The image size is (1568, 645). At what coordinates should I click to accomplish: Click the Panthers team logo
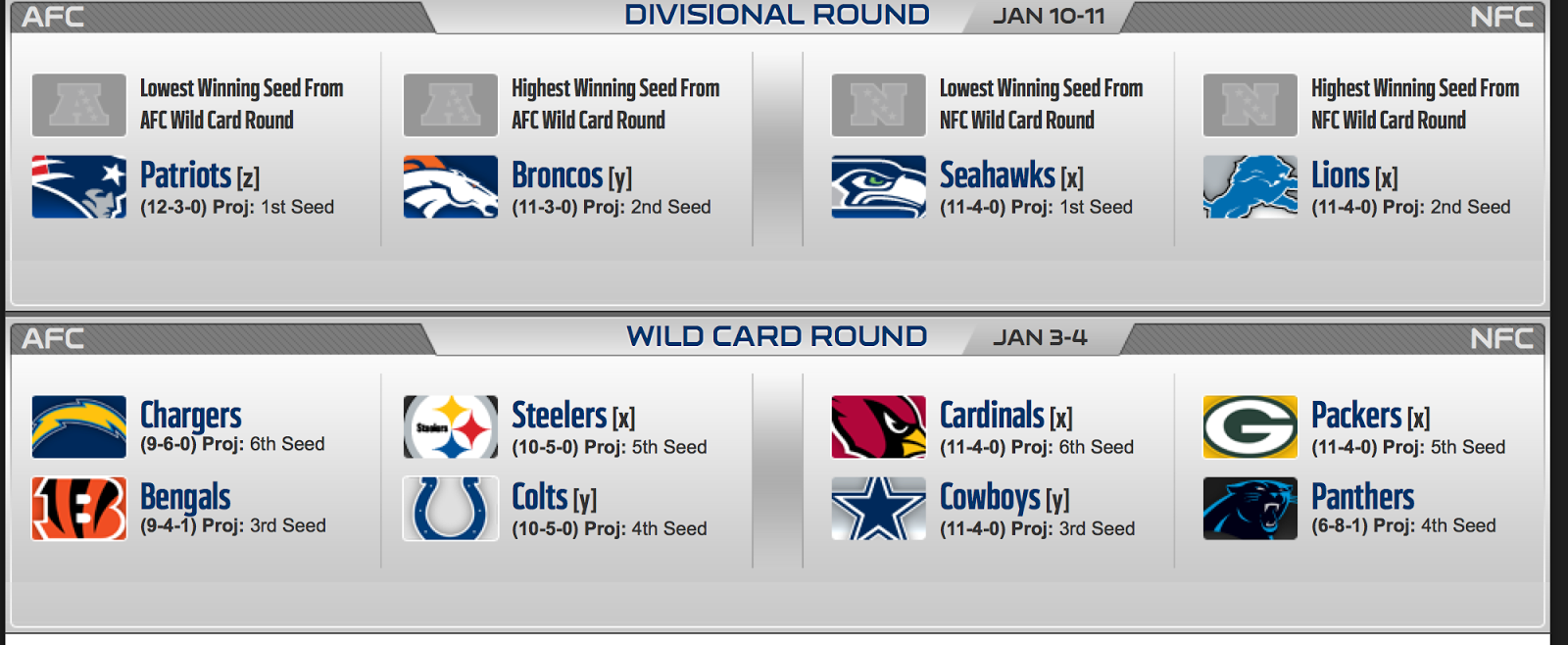coord(1249,508)
